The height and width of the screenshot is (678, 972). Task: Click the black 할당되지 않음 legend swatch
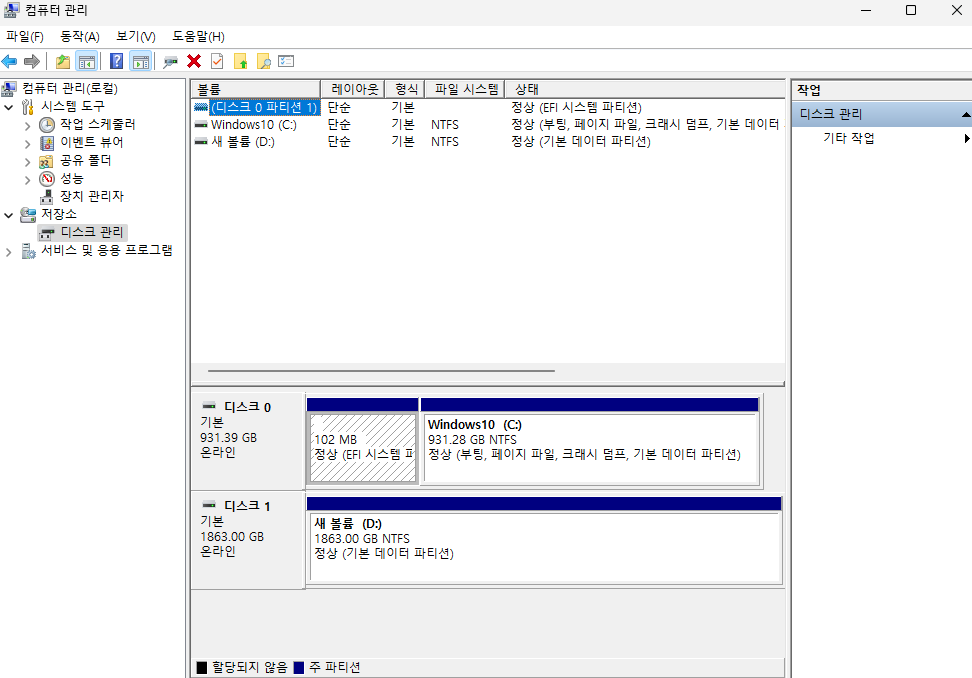coord(201,667)
